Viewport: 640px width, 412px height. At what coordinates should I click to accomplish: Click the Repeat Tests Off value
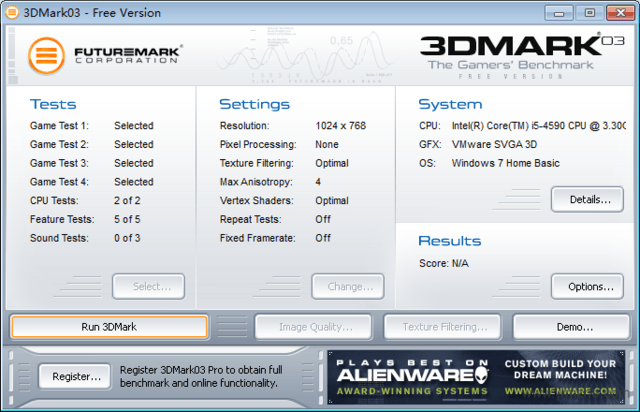[323, 220]
